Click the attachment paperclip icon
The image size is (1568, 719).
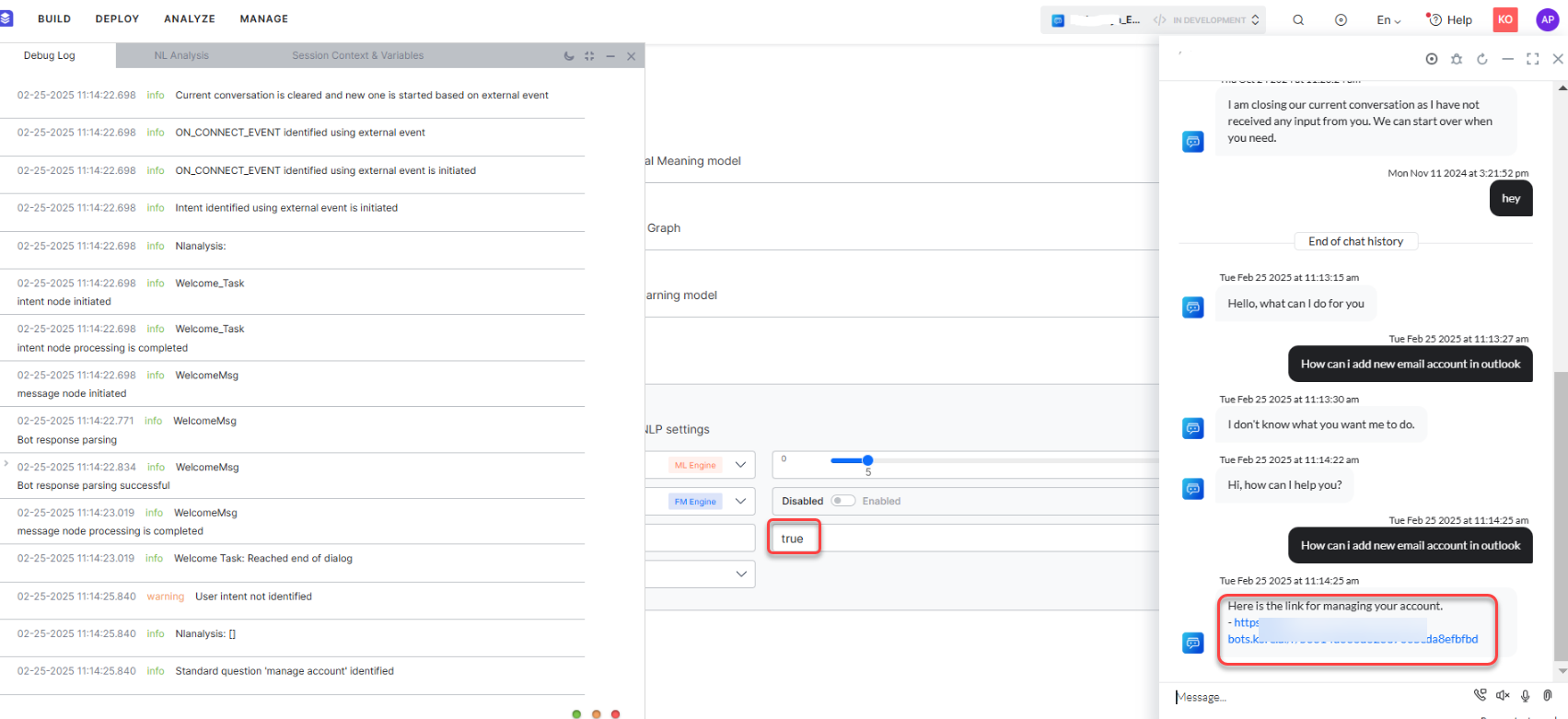[1548, 696]
